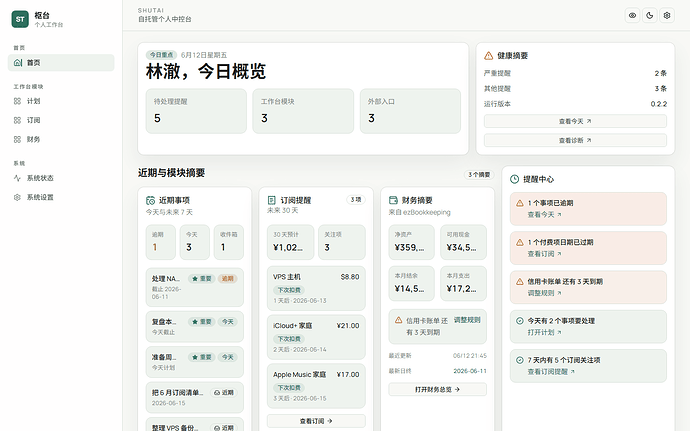Click 调整规则 in 提醒中心 credit card alert
Image resolution: width=690 pixels, height=431 pixels.
(x=544, y=293)
